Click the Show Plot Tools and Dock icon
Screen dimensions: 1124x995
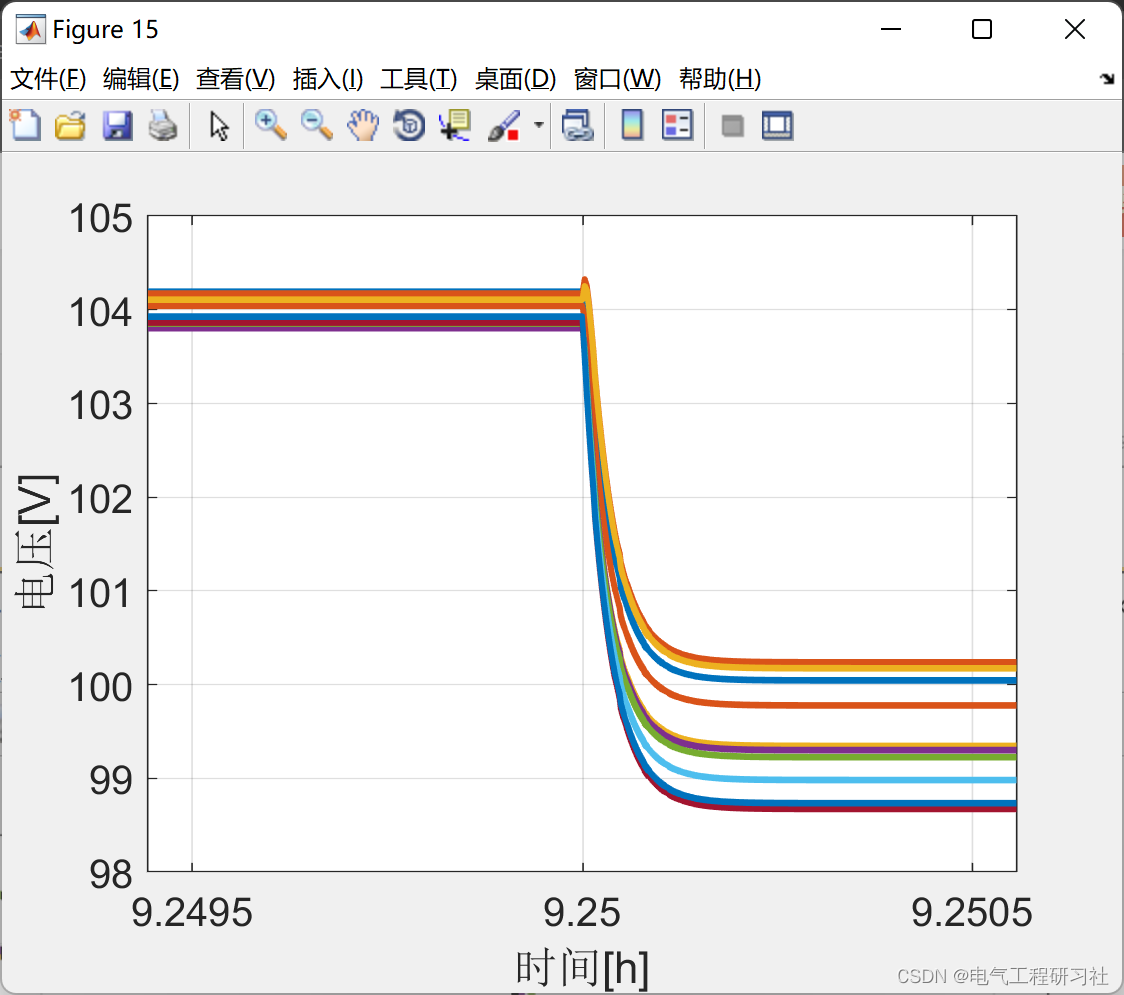(778, 126)
